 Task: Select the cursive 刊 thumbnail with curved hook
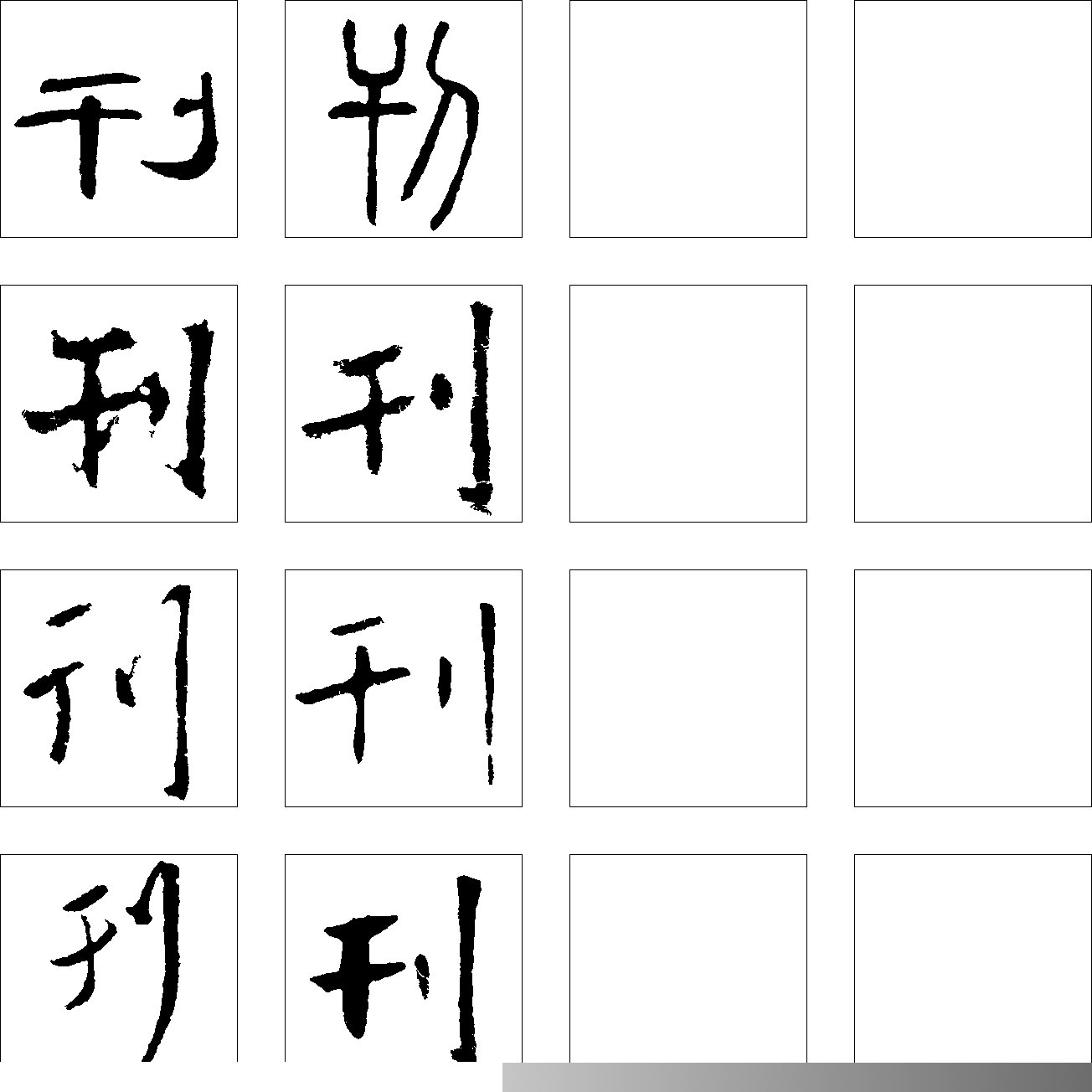point(119,119)
